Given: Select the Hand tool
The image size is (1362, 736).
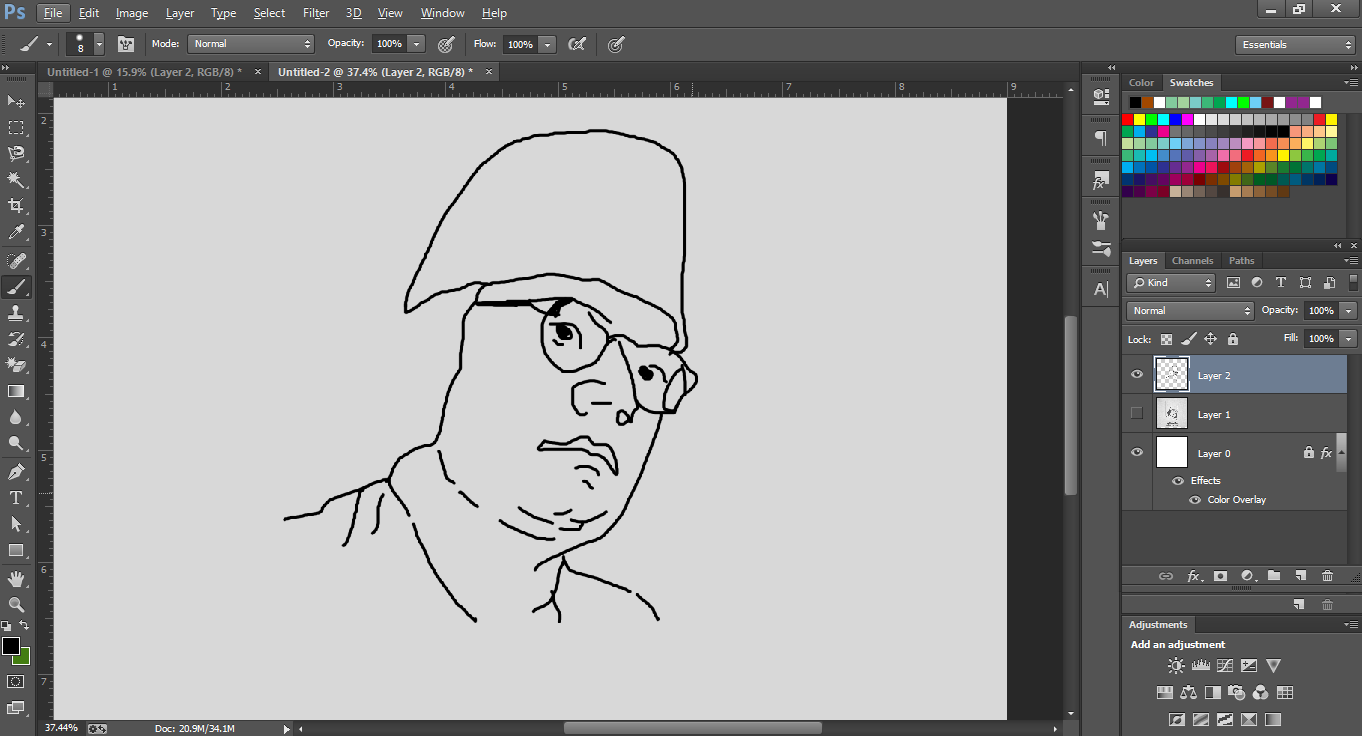Looking at the screenshot, I should 16,579.
